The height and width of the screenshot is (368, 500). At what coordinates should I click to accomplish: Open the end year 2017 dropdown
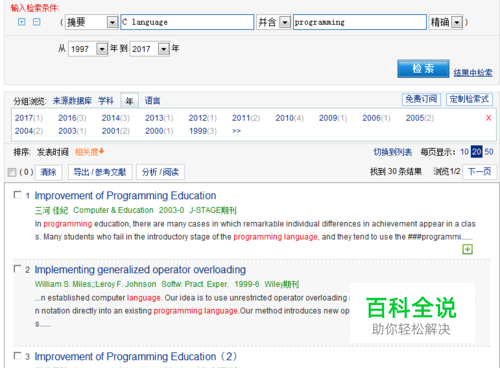point(163,49)
